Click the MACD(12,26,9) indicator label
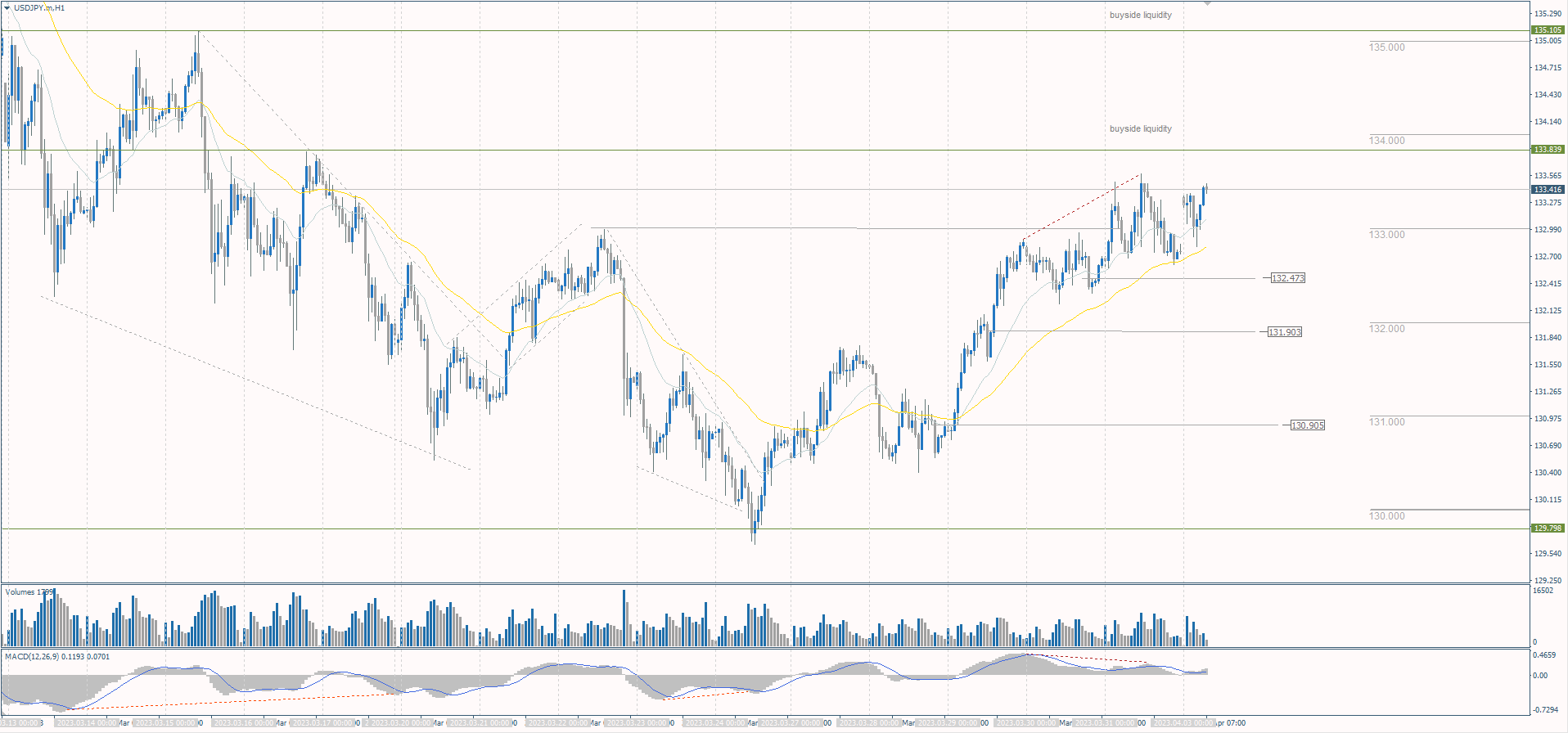The height and width of the screenshot is (733, 1568). point(57,656)
